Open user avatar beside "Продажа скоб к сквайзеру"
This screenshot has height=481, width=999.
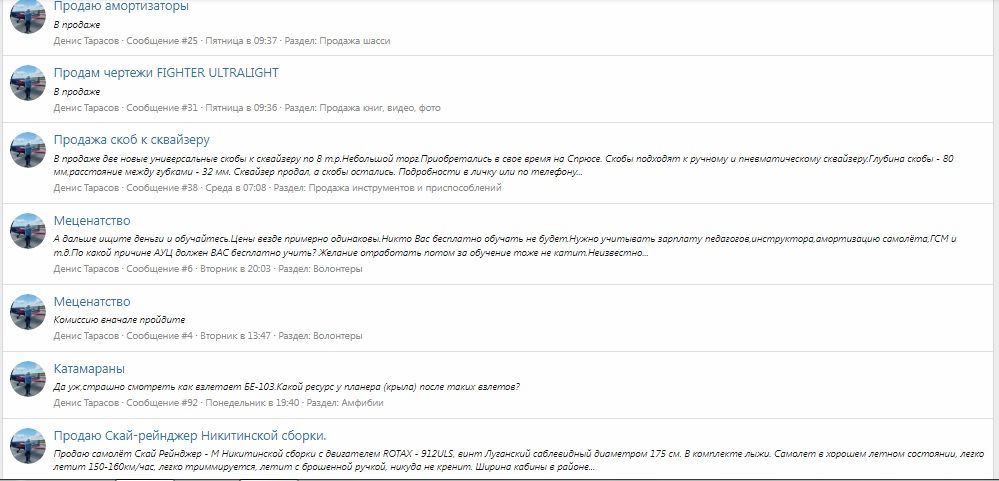(x=27, y=151)
